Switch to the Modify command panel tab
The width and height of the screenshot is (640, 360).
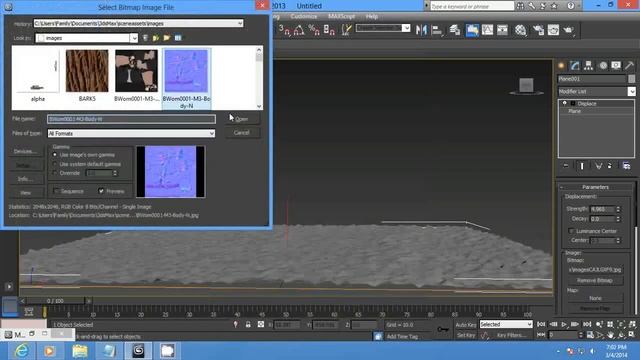point(575,65)
